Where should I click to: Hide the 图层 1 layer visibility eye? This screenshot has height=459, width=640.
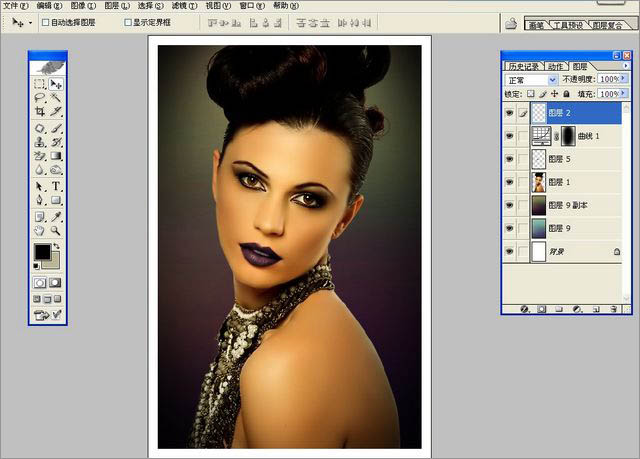click(x=510, y=182)
